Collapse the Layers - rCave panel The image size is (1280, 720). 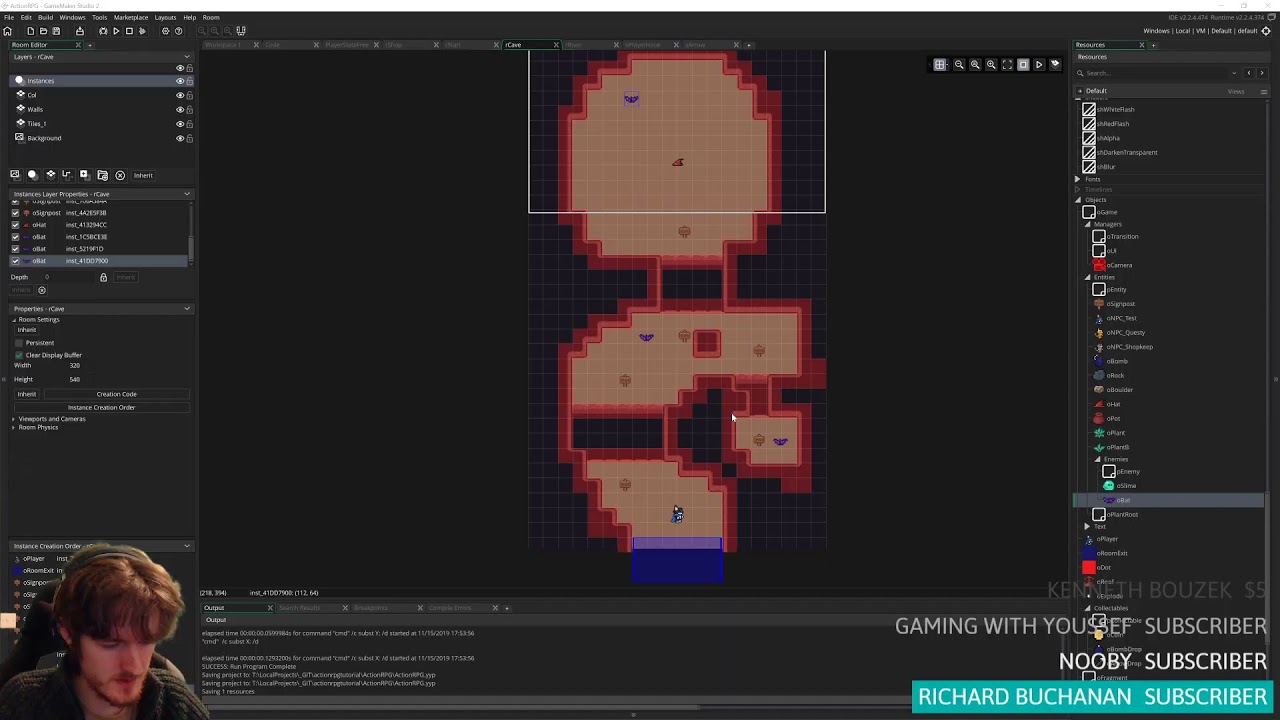click(x=186, y=57)
